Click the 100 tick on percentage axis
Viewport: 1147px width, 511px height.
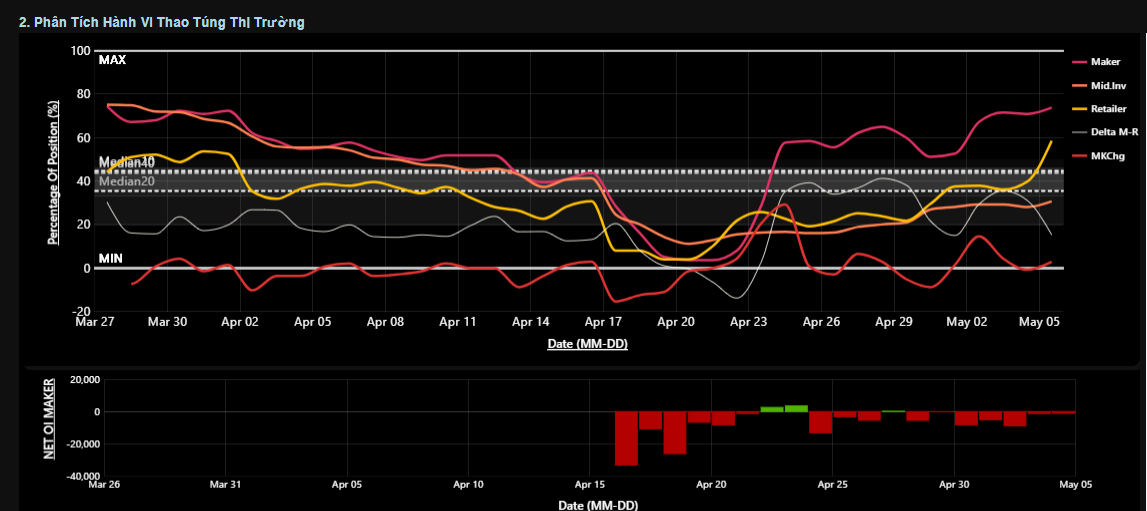(x=80, y=51)
